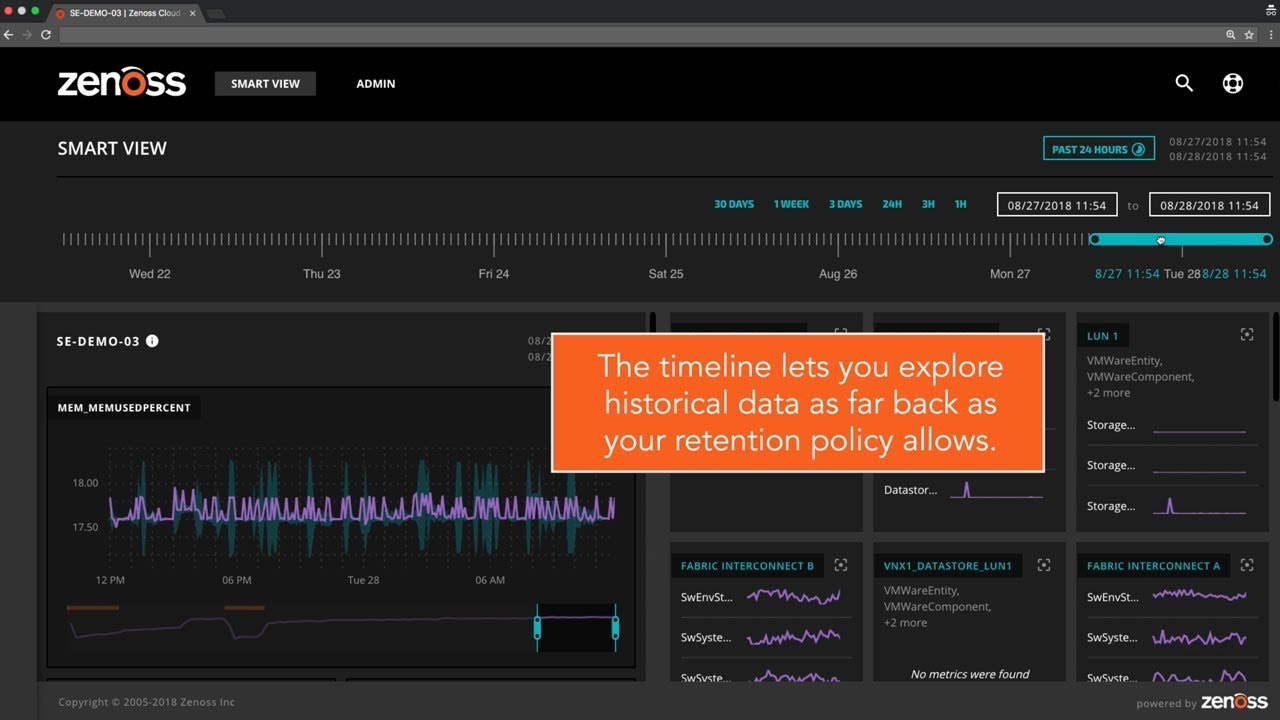1280x720 pixels.
Task: Click the browser zoom magnifier icon
Action: tap(1231, 34)
